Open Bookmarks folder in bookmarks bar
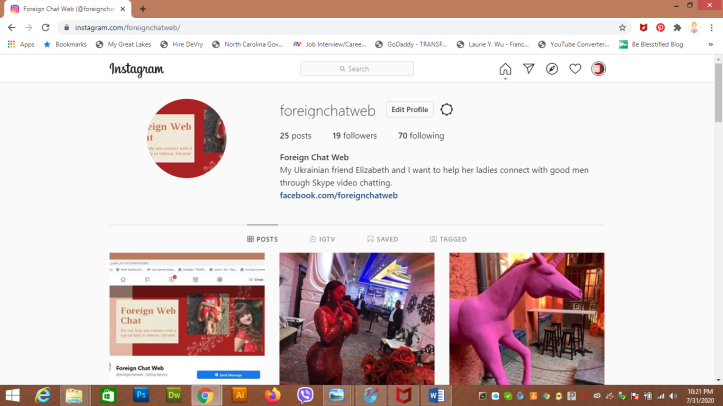 coord(65,44)
